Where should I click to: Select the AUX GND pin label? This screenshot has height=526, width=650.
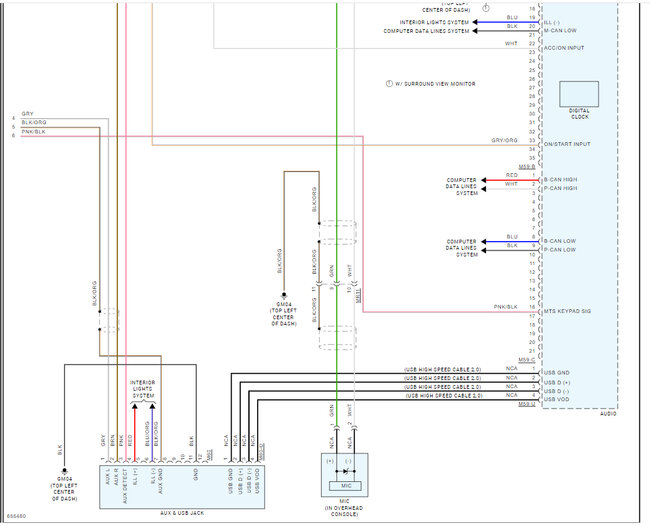[160, 481]
